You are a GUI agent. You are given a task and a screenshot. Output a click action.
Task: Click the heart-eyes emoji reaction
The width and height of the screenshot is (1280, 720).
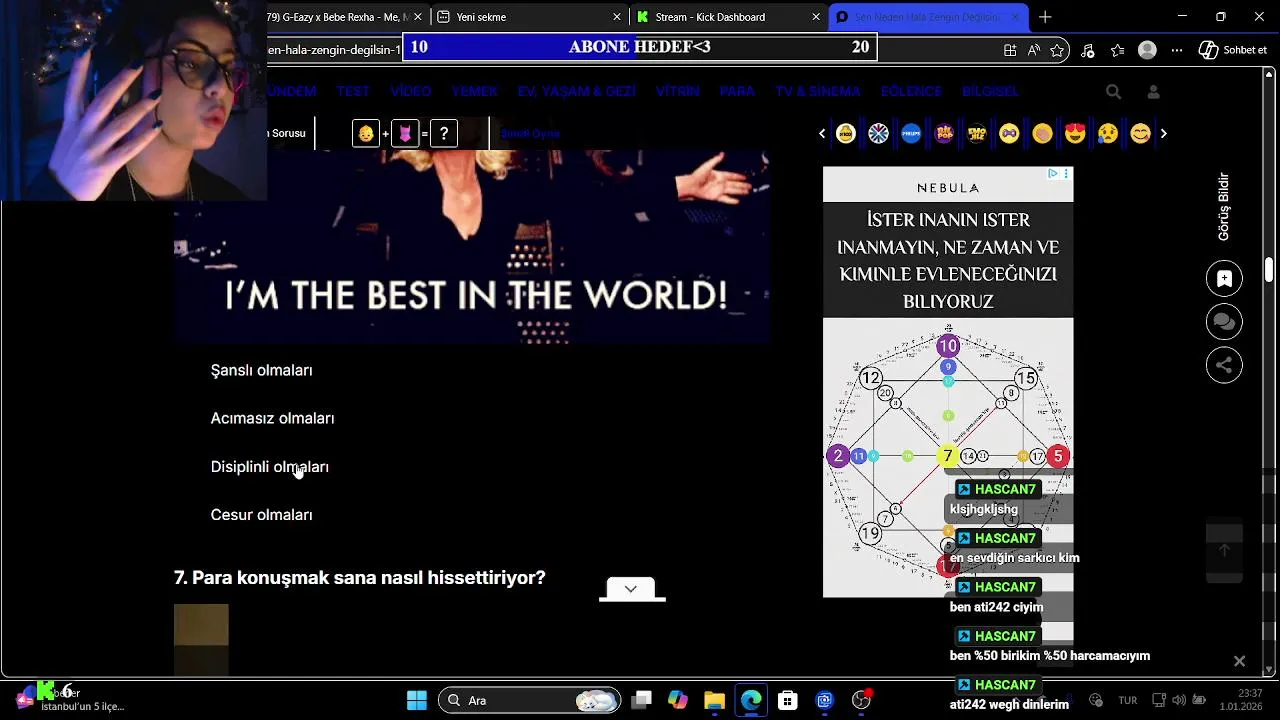pyautogui.click(x=1075, y=133)
